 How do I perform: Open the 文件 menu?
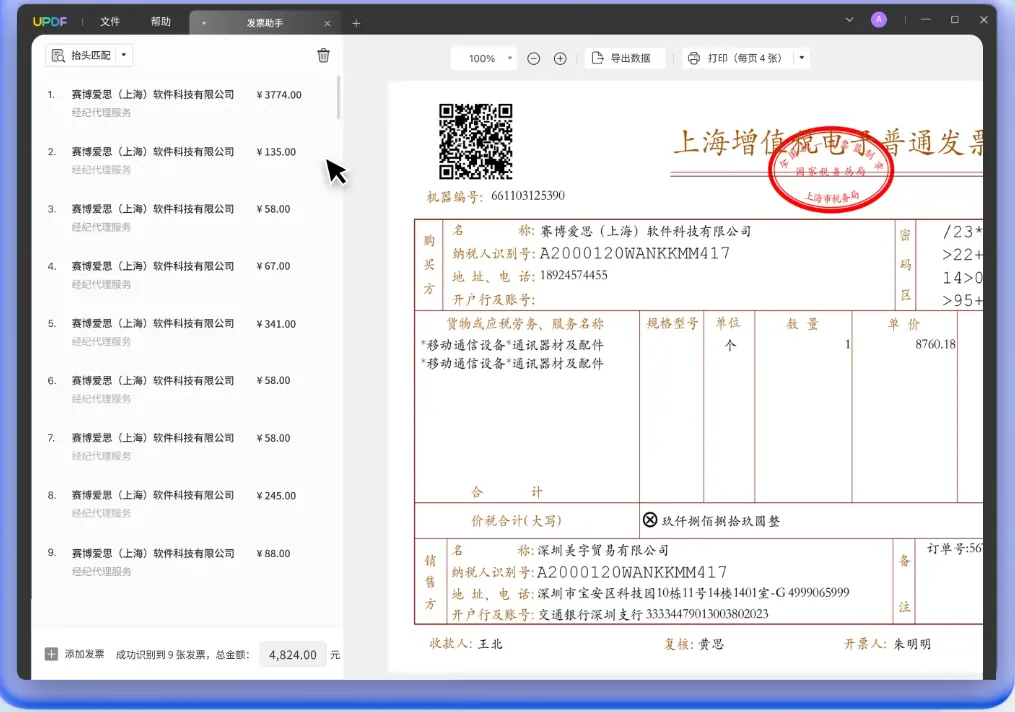coord(110,21)
